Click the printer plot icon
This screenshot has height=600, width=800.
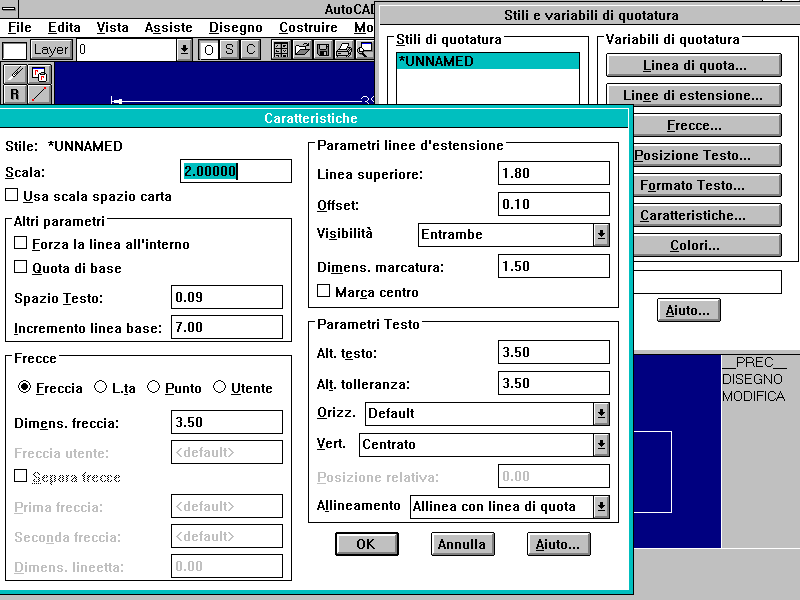pyautogui.click(x=344, y=49)
